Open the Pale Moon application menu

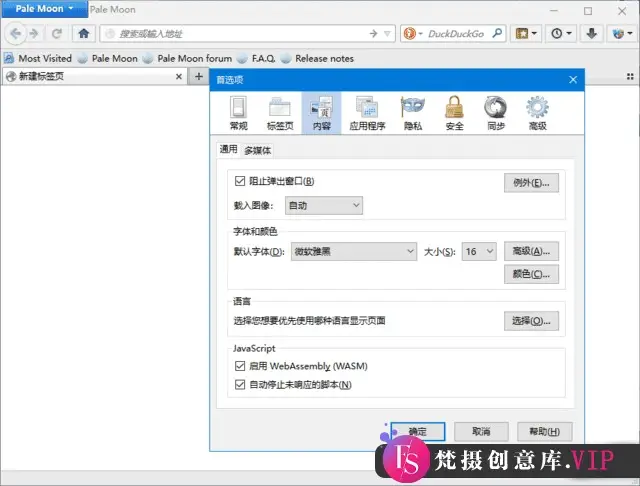click(44, 9)
